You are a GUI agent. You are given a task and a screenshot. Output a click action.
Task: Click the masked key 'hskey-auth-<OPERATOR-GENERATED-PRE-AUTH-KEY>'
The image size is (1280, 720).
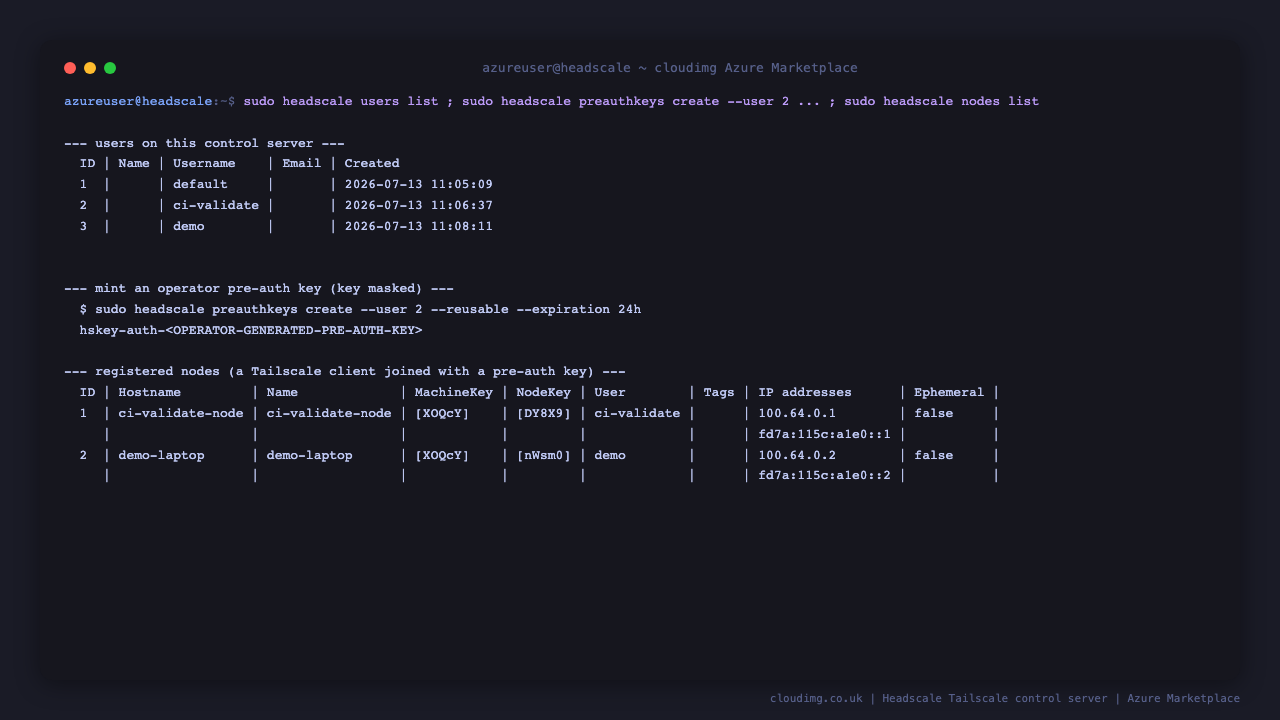click(x=251, y=330)
